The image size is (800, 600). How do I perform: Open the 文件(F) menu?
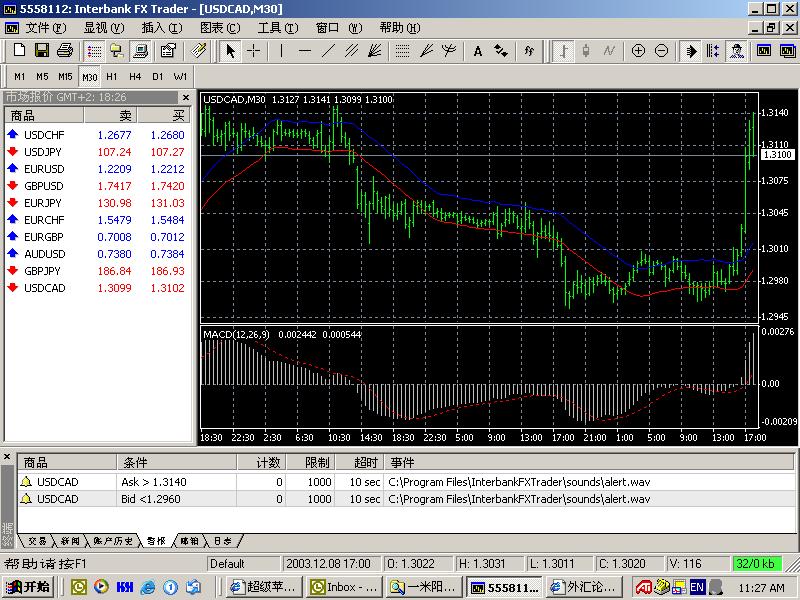(x=46, y=28)
